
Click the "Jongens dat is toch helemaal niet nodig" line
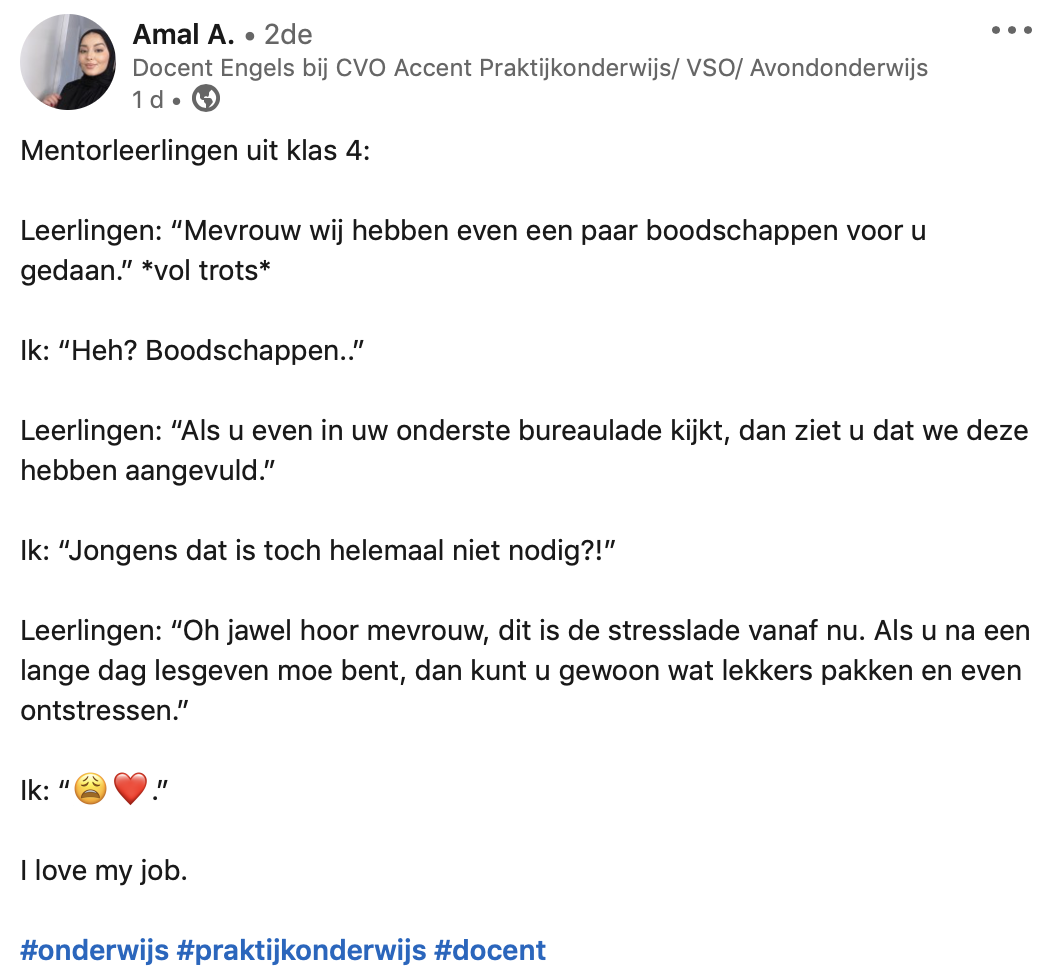(316, 551)
